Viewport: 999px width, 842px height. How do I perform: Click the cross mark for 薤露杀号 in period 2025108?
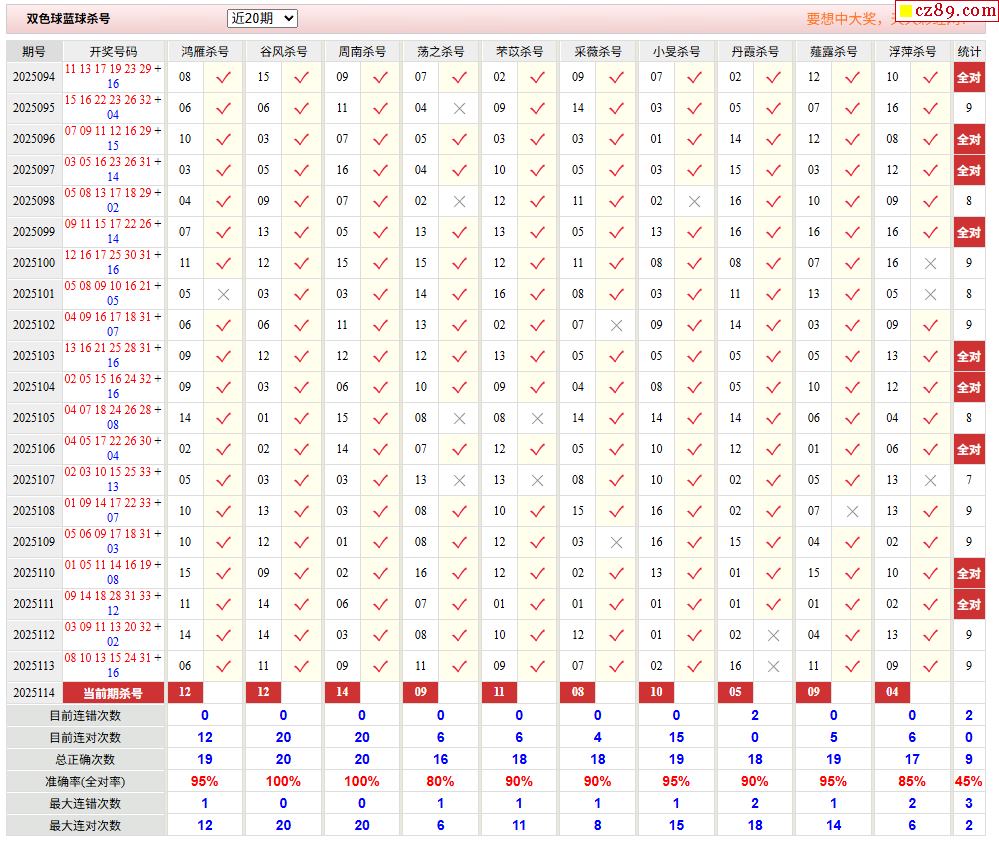(x=852, y=511)
